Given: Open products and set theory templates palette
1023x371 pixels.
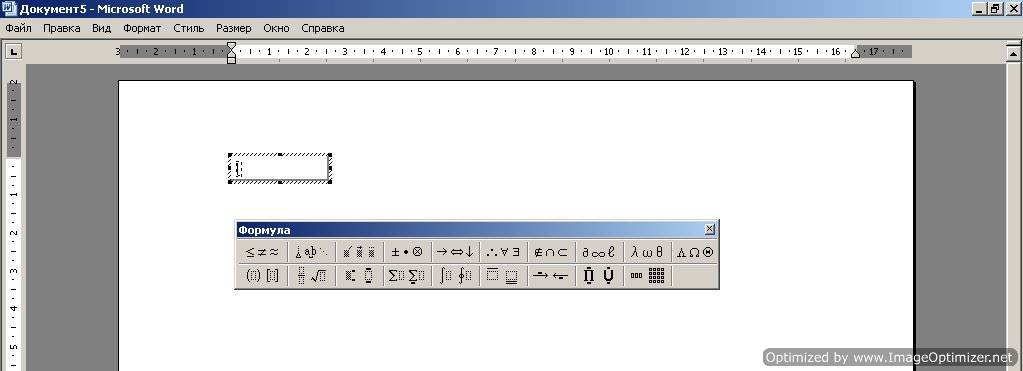Looking at the screenshot, I should point(599,276).
